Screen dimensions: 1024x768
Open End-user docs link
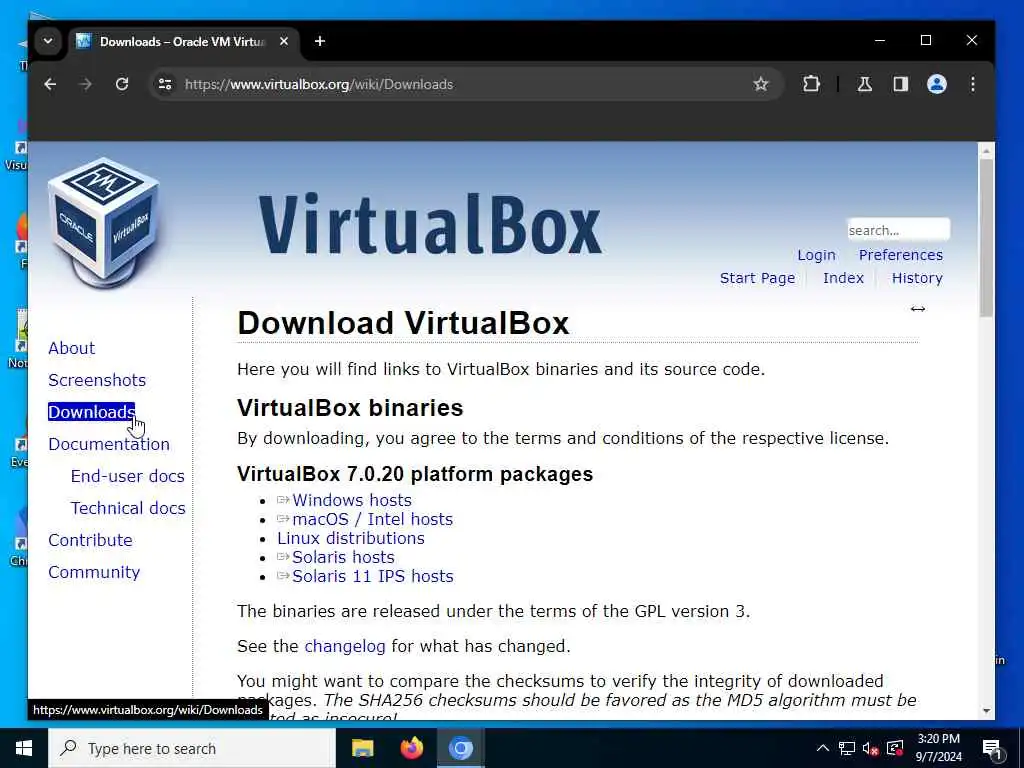pos(127,476)
